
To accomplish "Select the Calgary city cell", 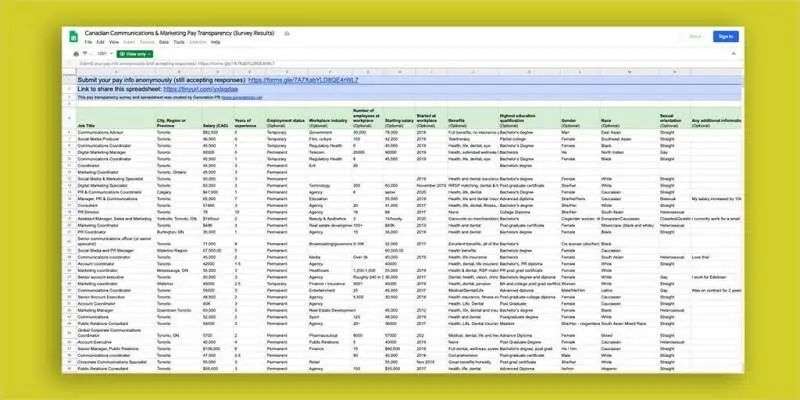I will pyautogui.click(x=179, y=192).
